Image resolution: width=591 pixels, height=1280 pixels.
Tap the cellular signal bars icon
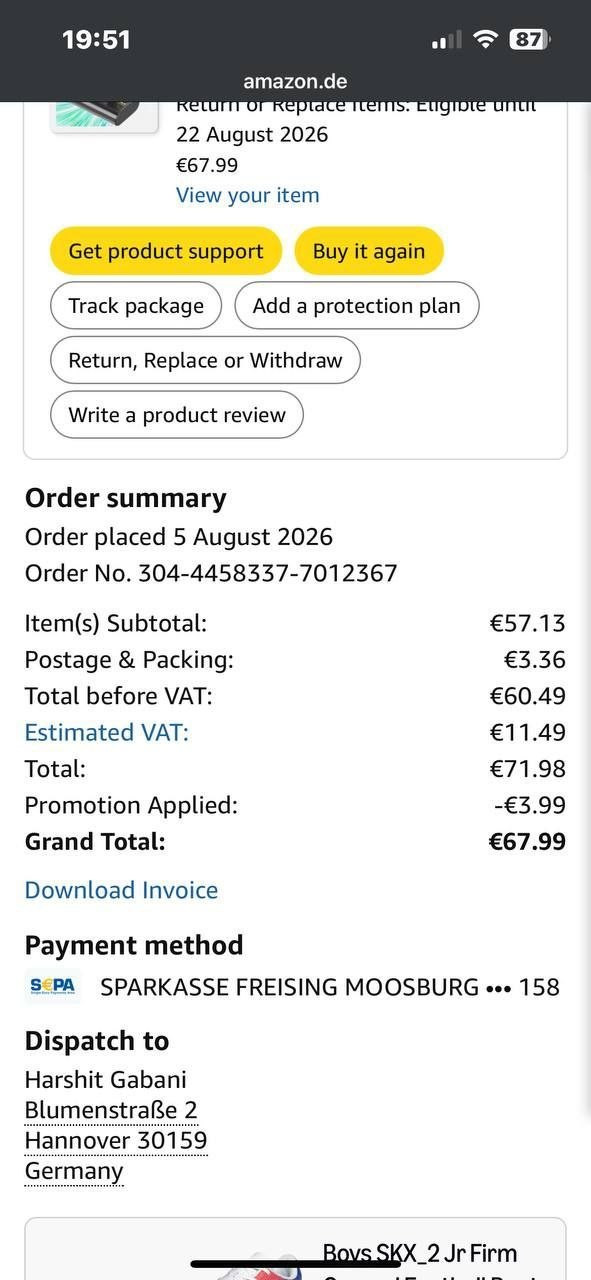446,40
